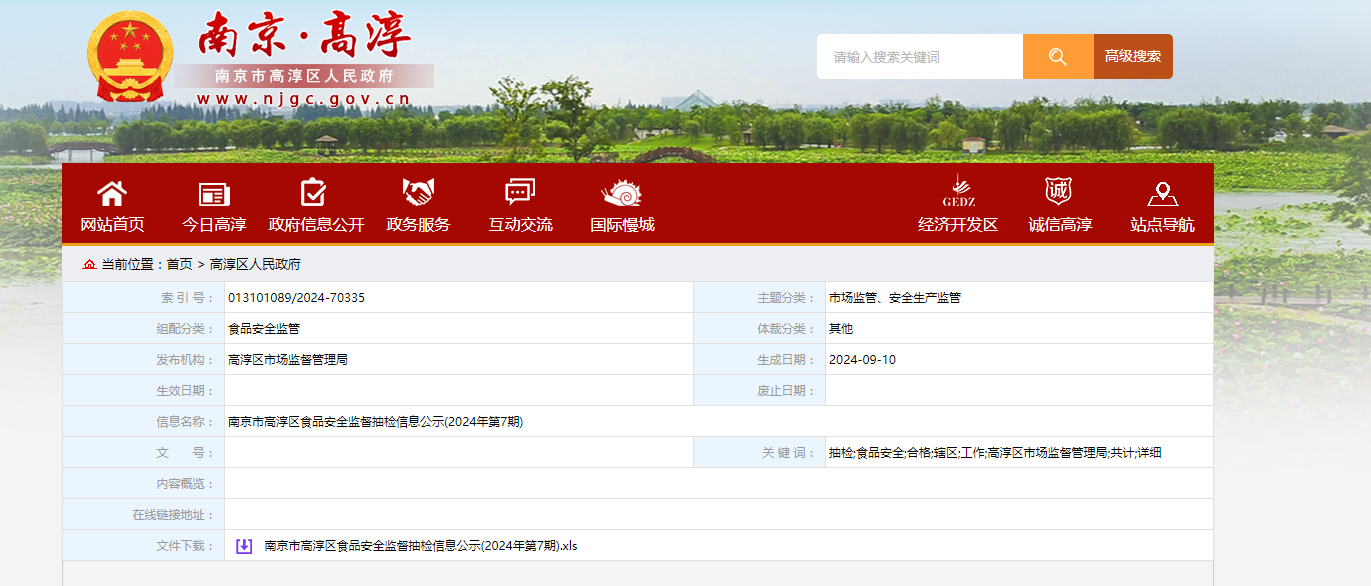Open the 诚信高淳 menu item
1371x586 pixels.
(1060, 225)
